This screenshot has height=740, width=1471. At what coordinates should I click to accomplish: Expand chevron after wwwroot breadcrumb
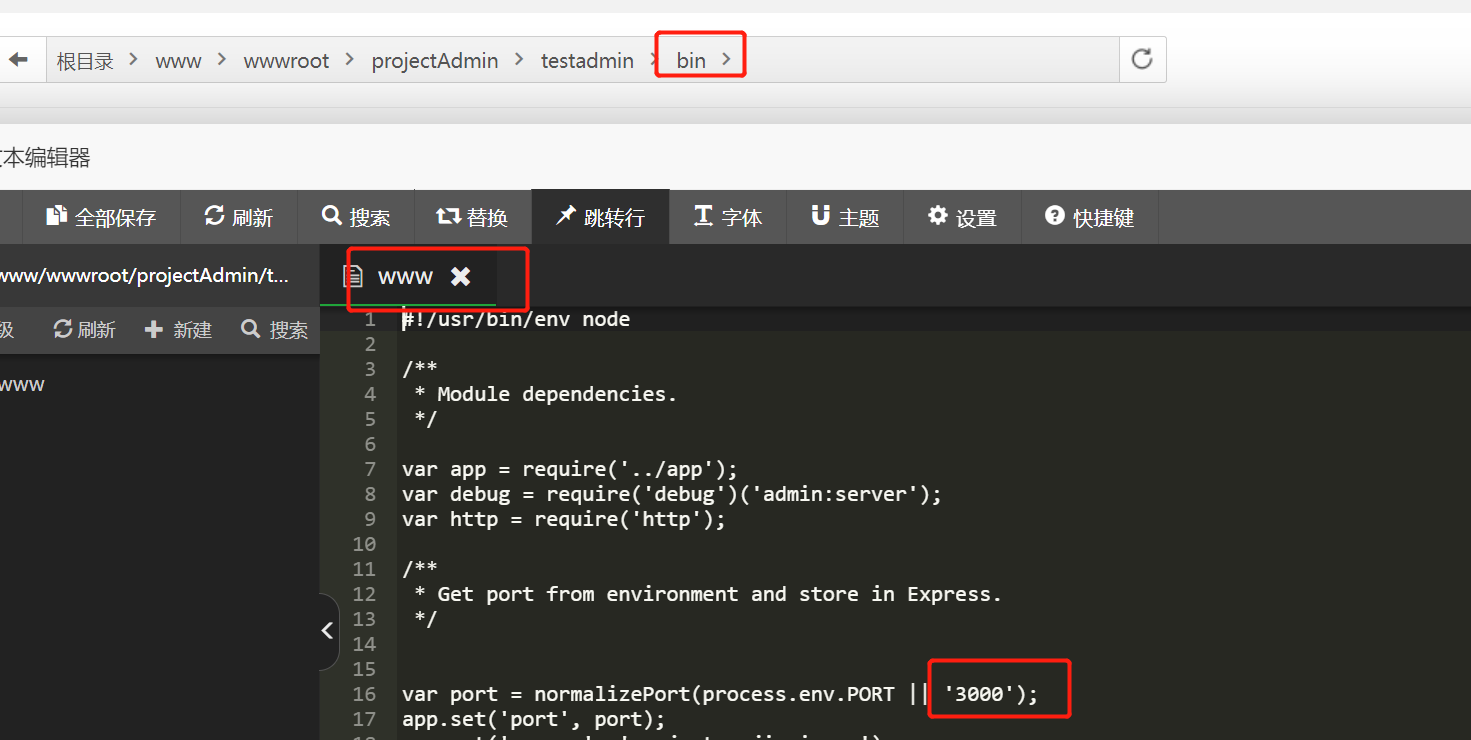pyautogui.click(x=350, y=60)
